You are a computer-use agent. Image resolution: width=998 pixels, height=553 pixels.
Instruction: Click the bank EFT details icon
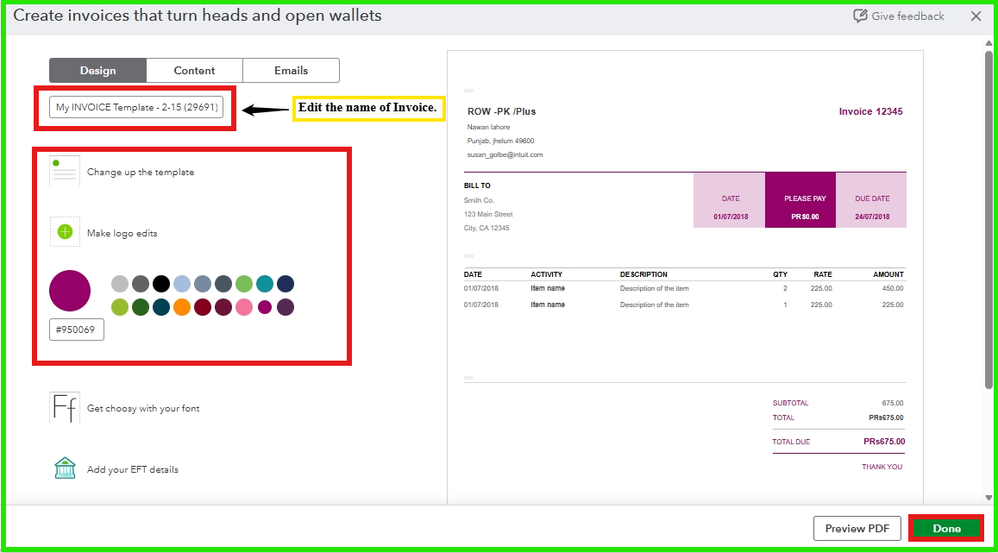[65, 468]
